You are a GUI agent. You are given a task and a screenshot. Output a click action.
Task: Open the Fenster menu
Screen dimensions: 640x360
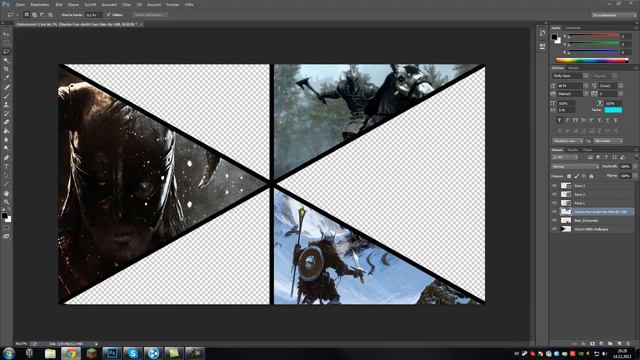(x=173, y=4)
